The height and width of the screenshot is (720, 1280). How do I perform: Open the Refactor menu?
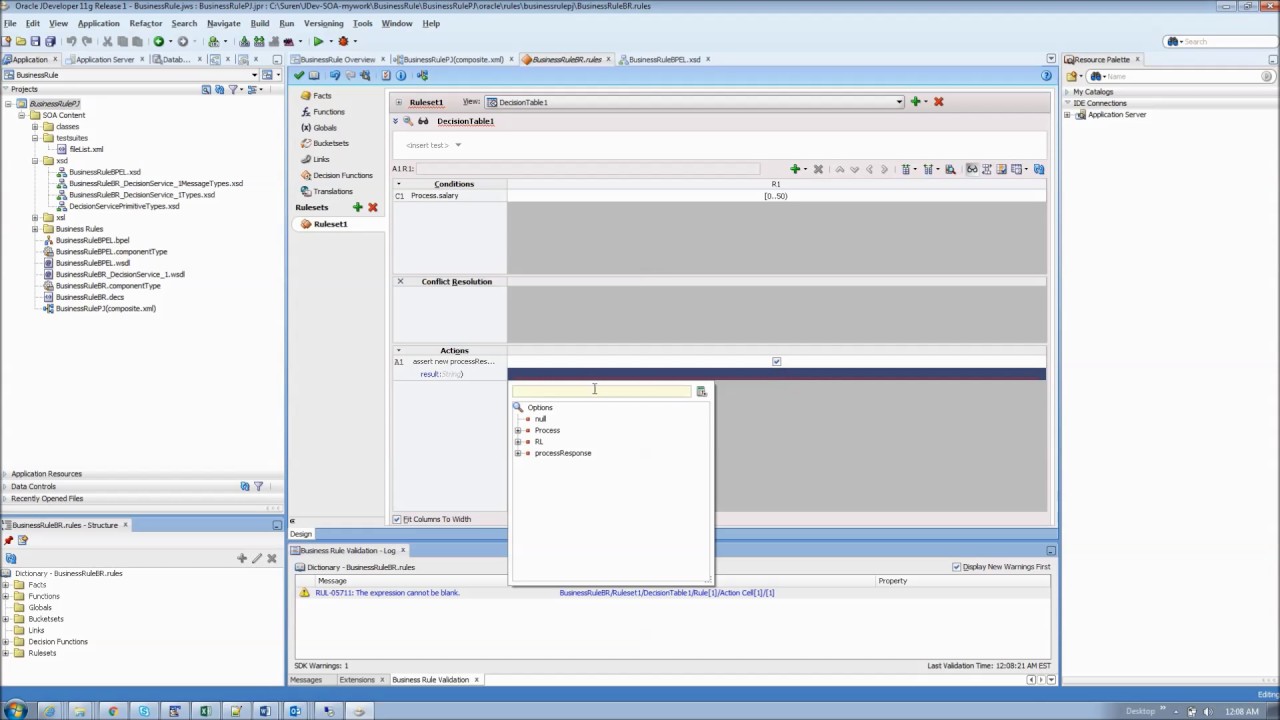click(145, 23)
